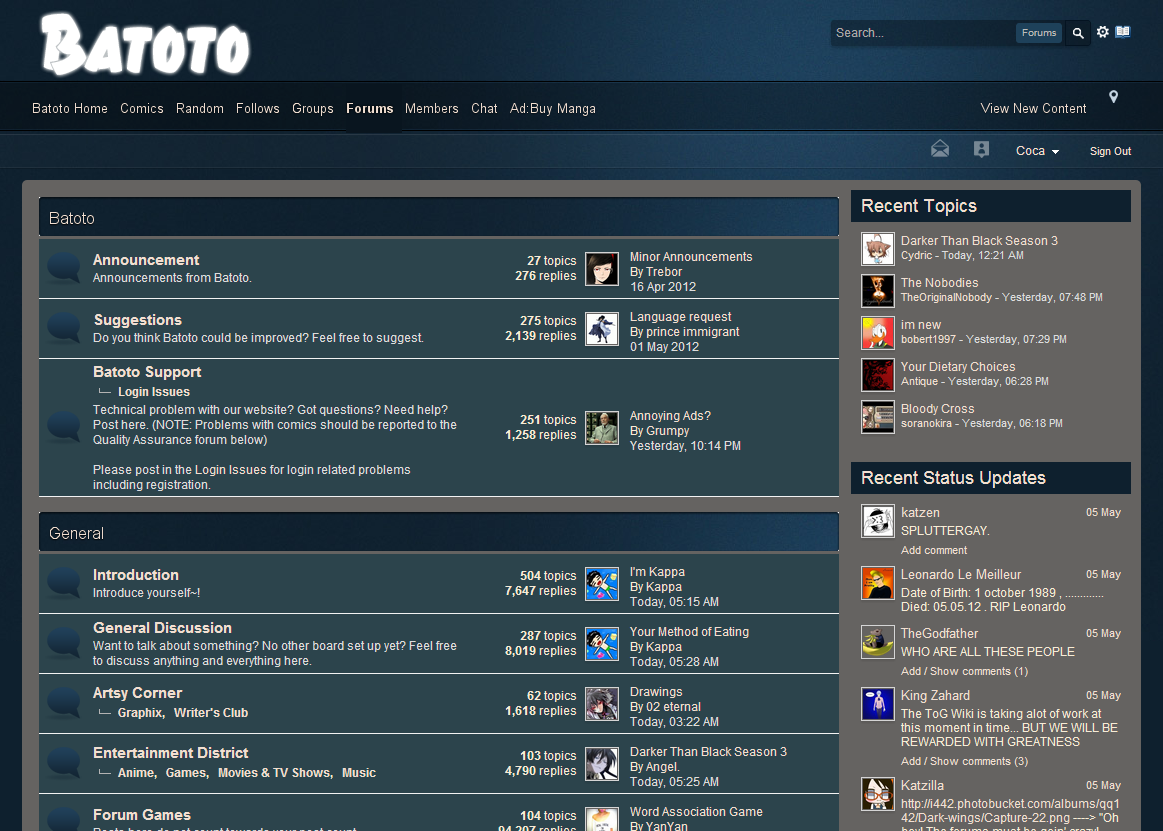Change search scope via Forums button
The image size is (1163, 831).
click(1038, 33)
